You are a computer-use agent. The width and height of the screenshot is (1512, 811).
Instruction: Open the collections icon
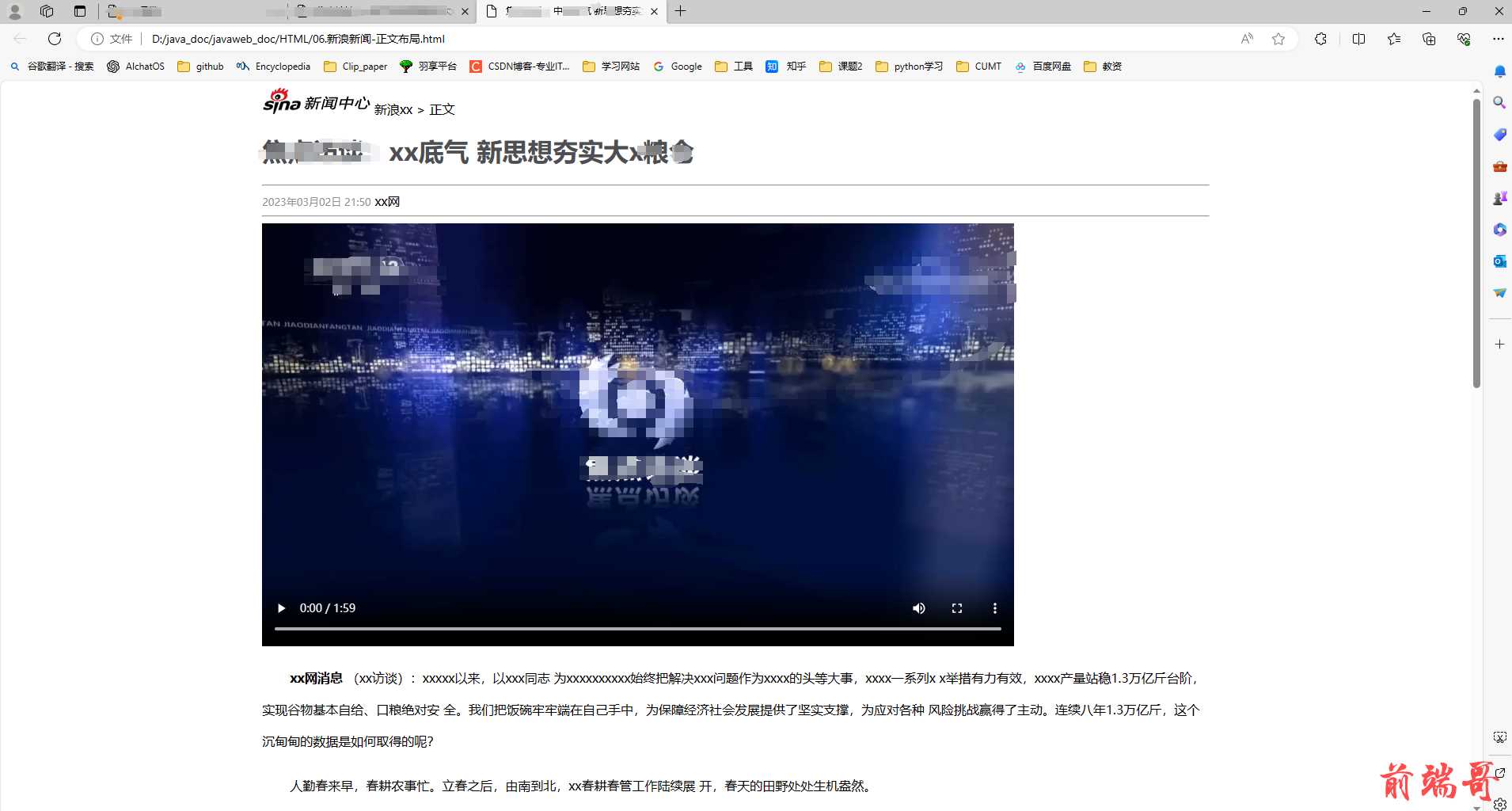1429,39
